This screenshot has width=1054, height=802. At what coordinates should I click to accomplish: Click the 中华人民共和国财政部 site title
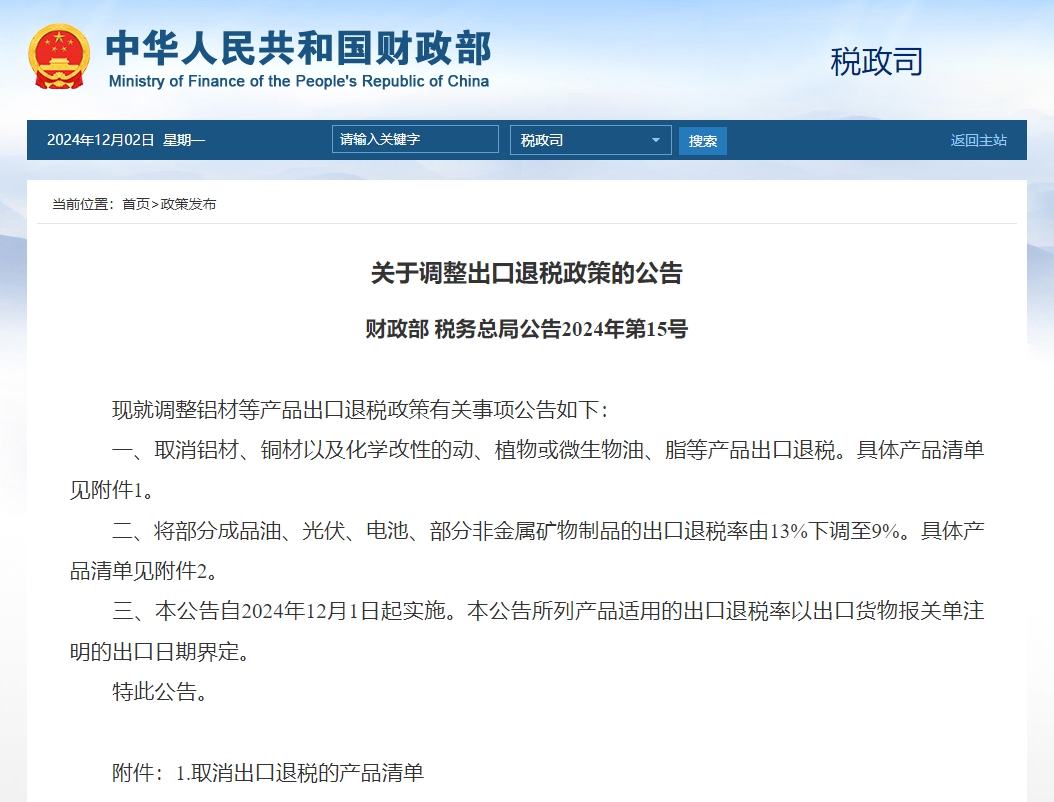pyautogui.click(x=298, y=47)
